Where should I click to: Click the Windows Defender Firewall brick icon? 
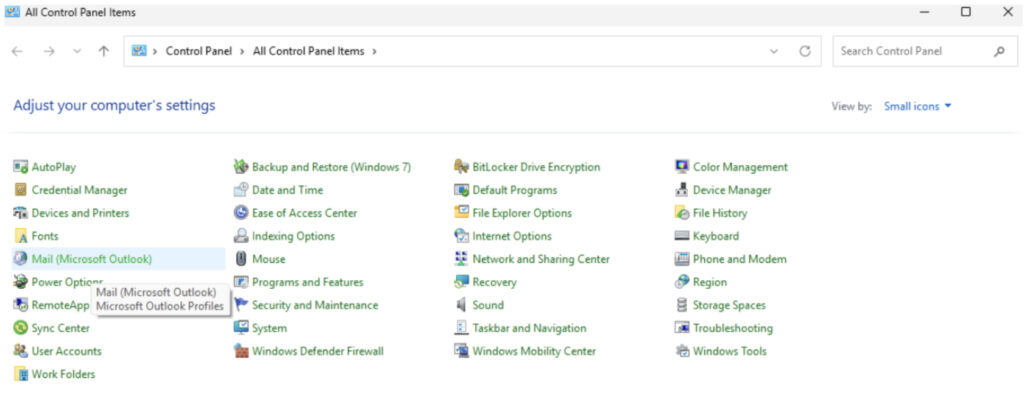click(242, 351)
